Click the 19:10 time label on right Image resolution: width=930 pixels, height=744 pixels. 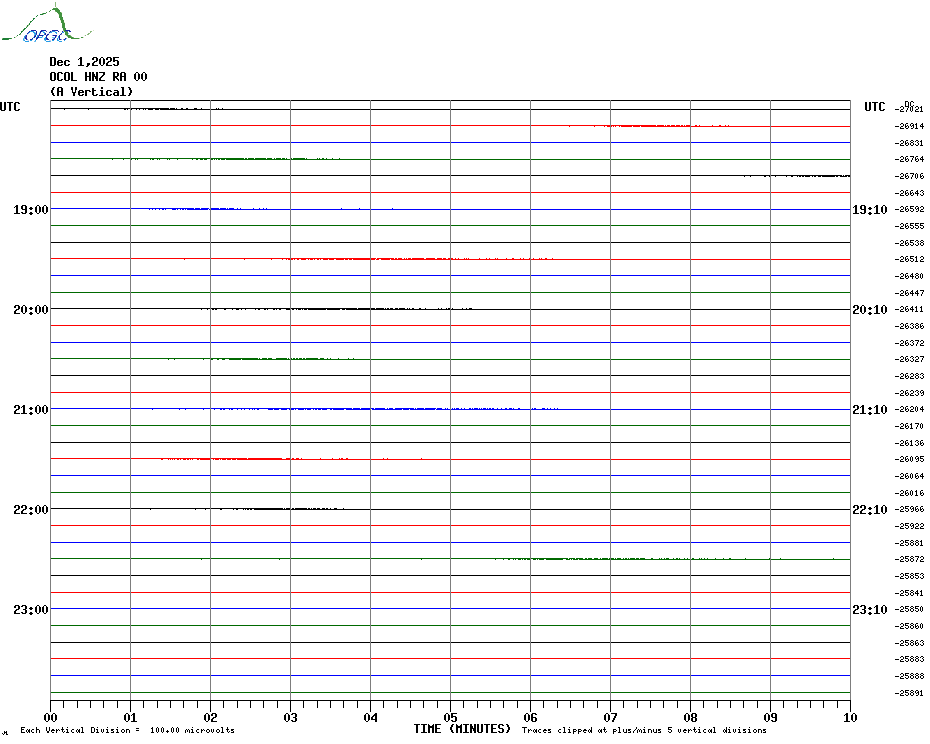pos(868,210)
